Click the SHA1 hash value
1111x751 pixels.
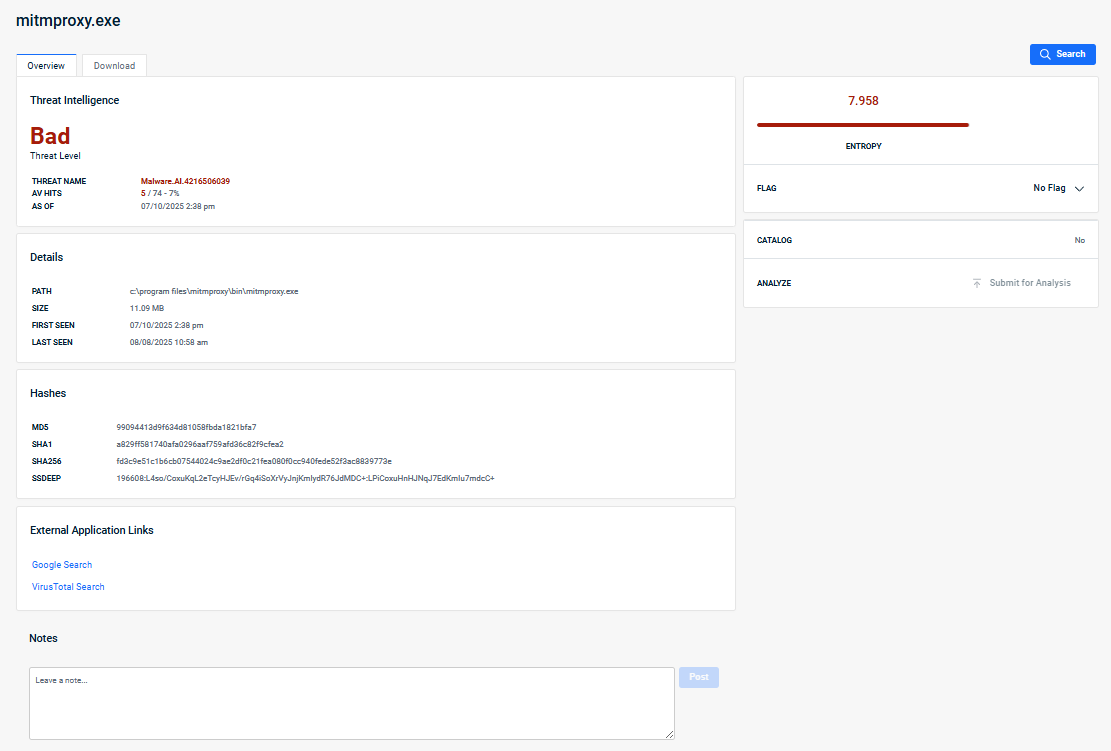[200, 444]
